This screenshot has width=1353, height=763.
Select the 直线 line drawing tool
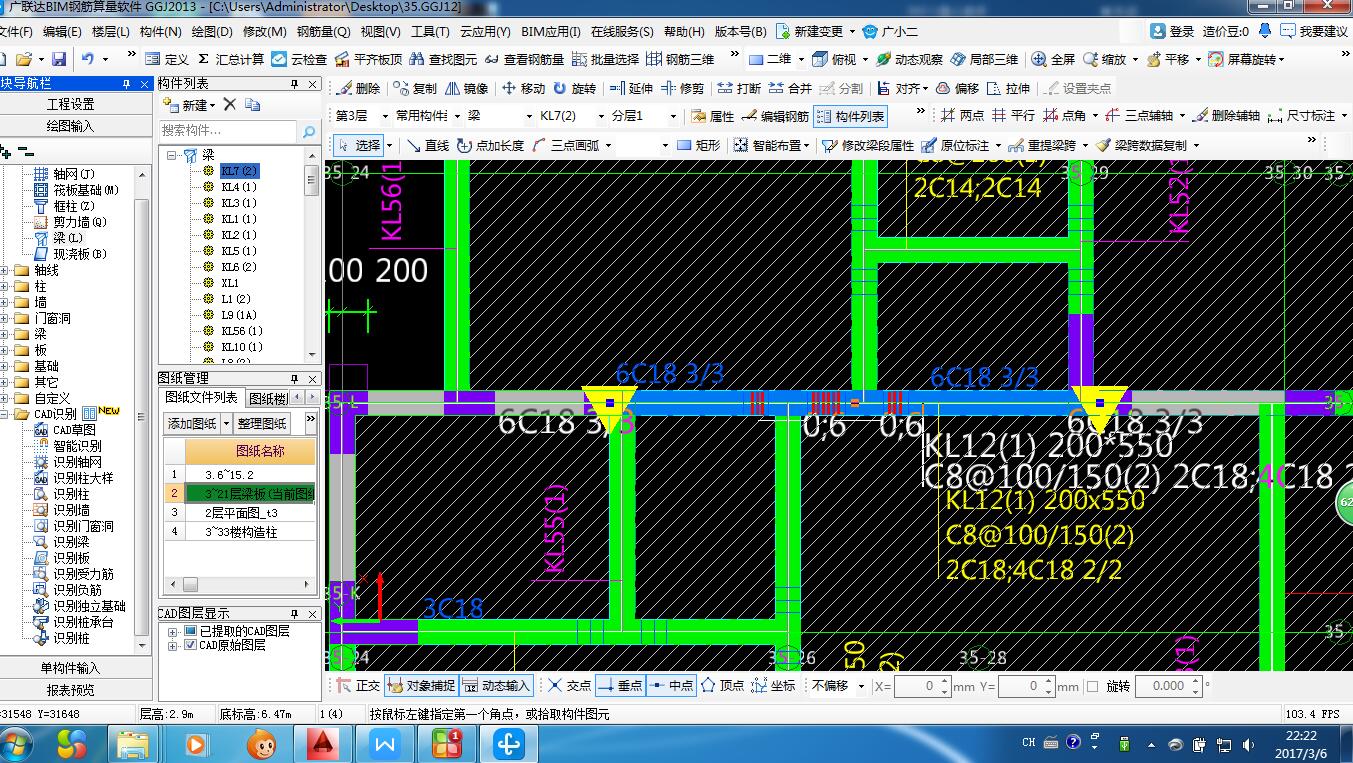pos(427,145)
